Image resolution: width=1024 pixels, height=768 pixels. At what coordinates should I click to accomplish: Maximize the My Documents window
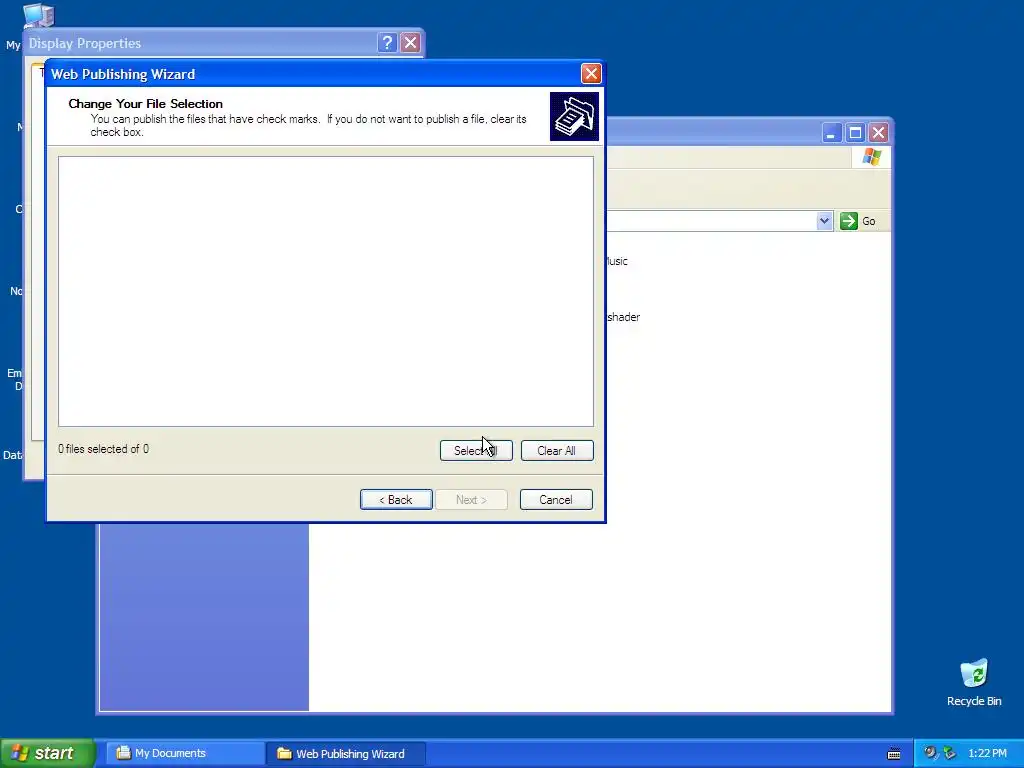[855, 133]
